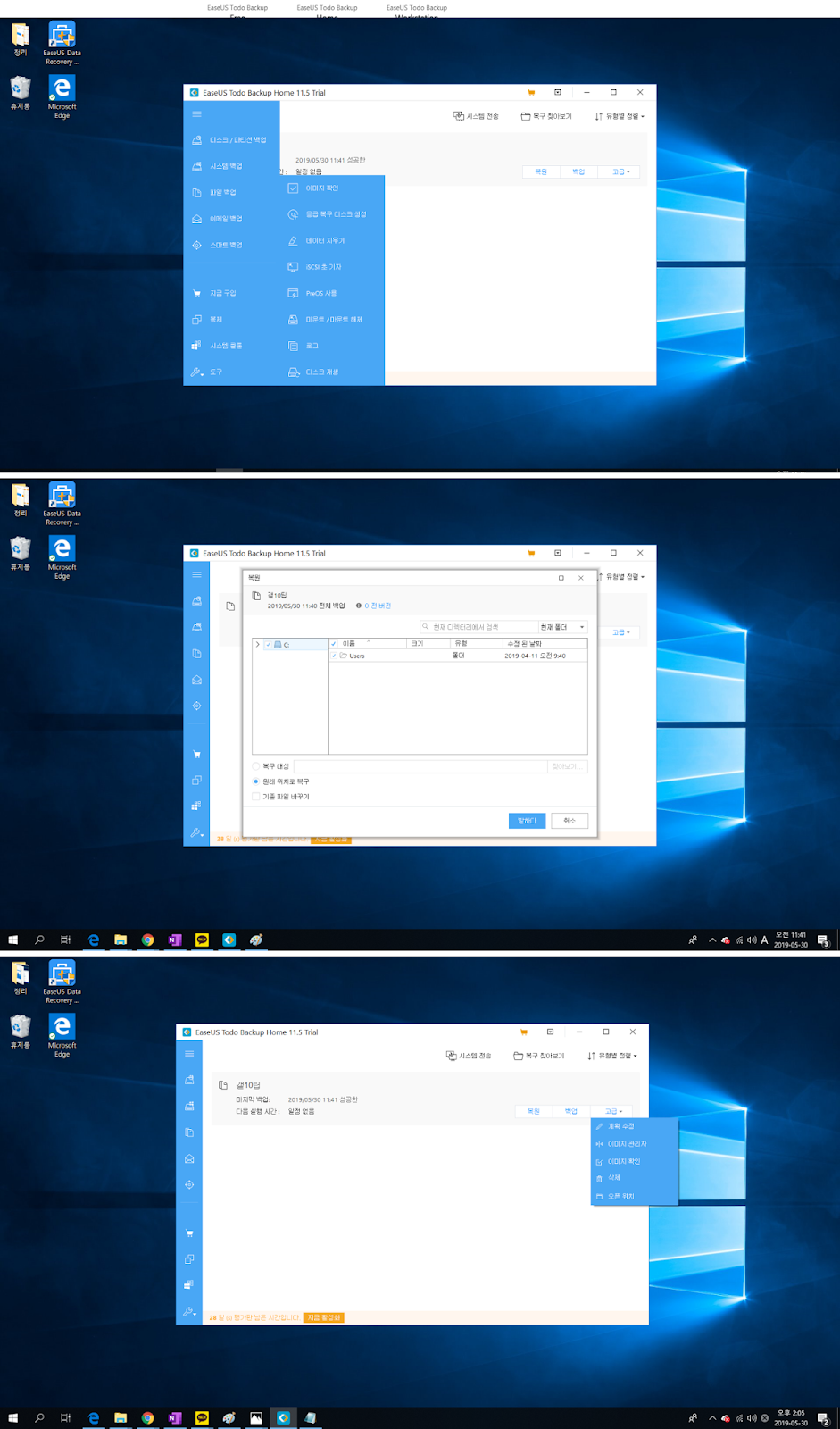This screenshot has height=1429, width=840.
Task: Click 마운트 / 마운트 해제 drive icon
Action: (x=293, y=320)
